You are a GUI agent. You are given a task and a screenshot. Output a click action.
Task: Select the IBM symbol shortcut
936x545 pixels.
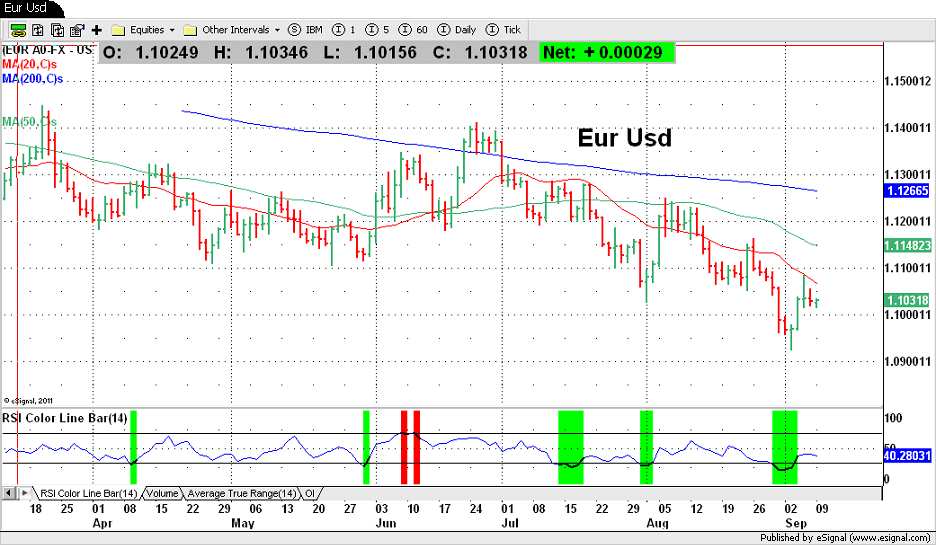305,30
